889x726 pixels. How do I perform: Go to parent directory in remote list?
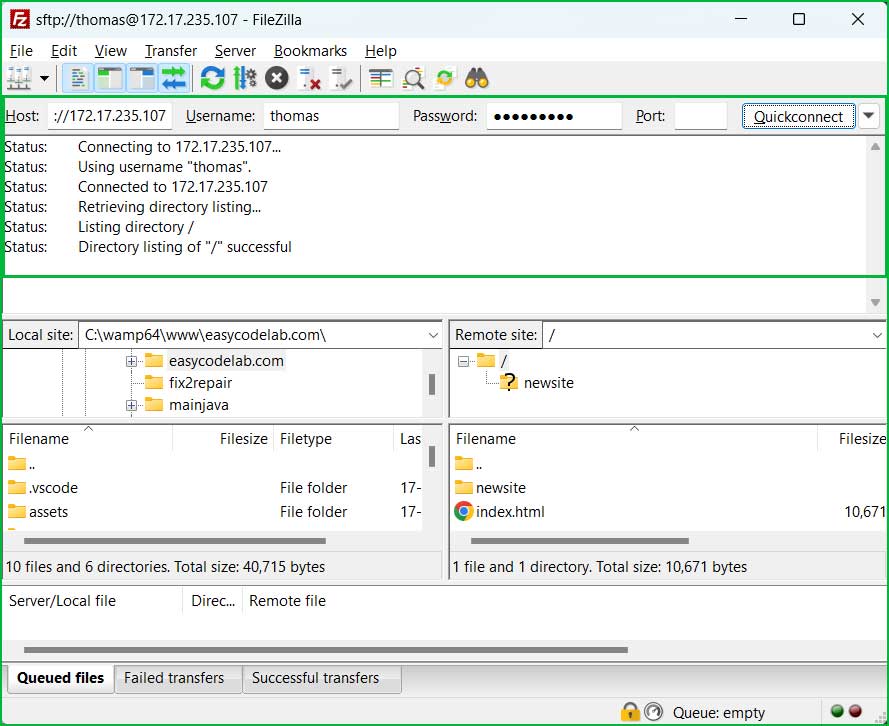[x=468, y=464]
